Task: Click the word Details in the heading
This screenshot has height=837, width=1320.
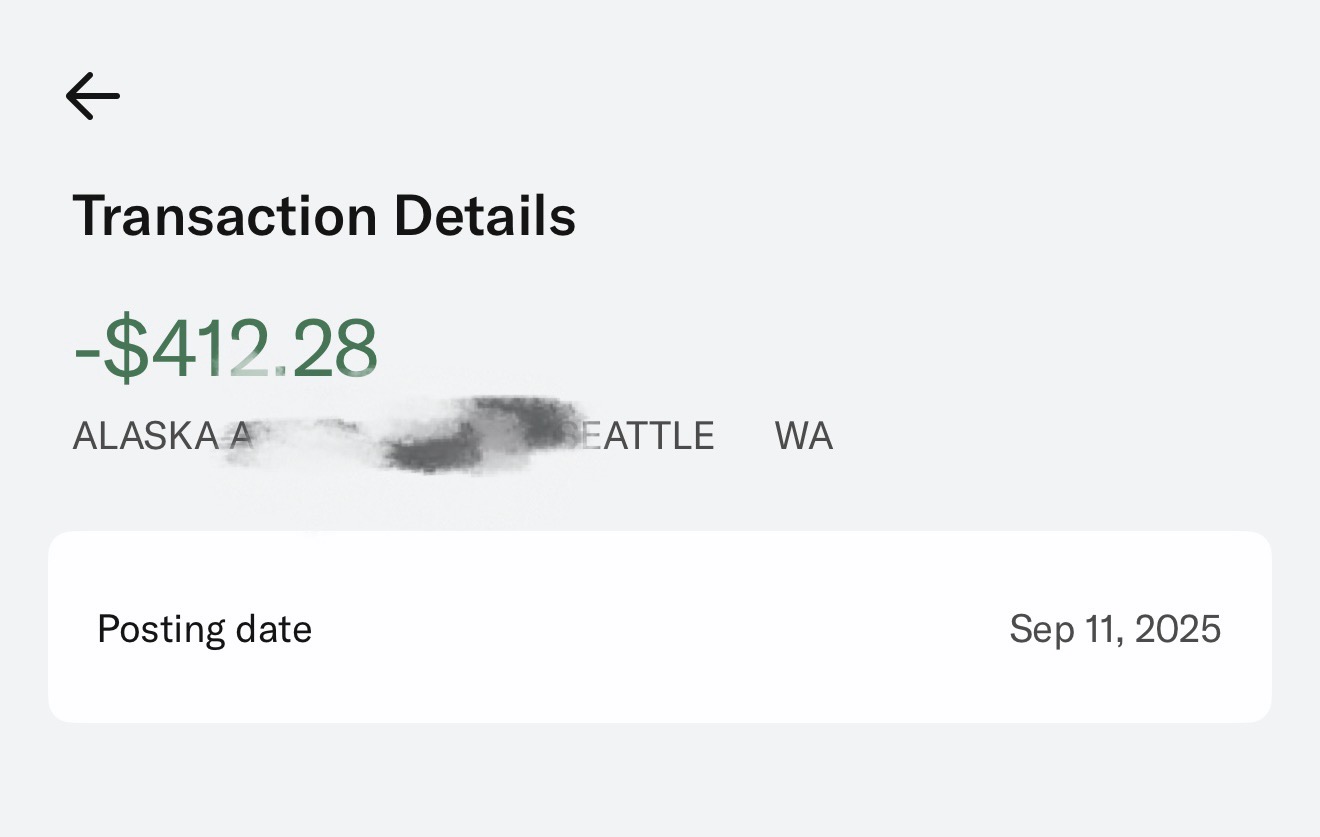Action: click(x=484, y=216)
